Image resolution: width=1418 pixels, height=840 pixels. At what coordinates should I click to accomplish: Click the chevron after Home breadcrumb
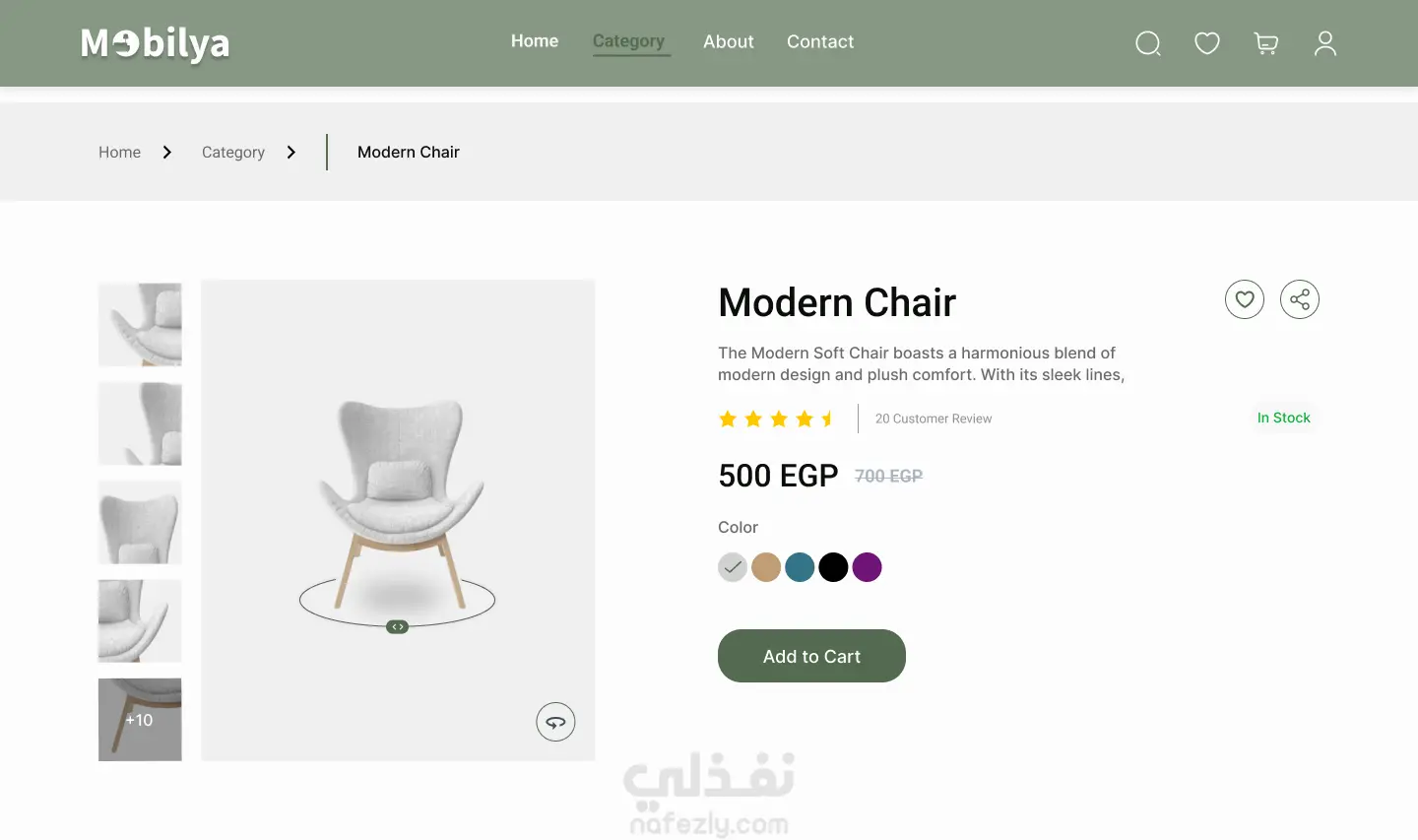[167, 153]
